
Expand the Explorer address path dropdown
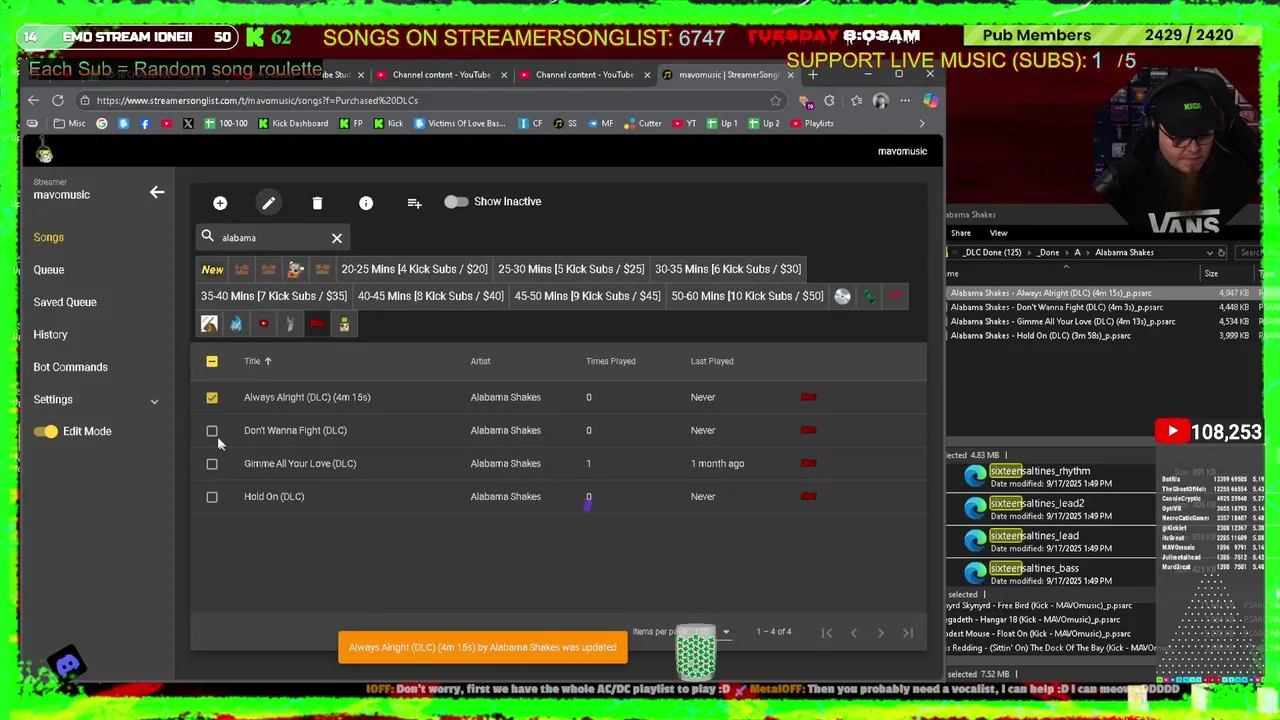click(x=1209, y=253)
